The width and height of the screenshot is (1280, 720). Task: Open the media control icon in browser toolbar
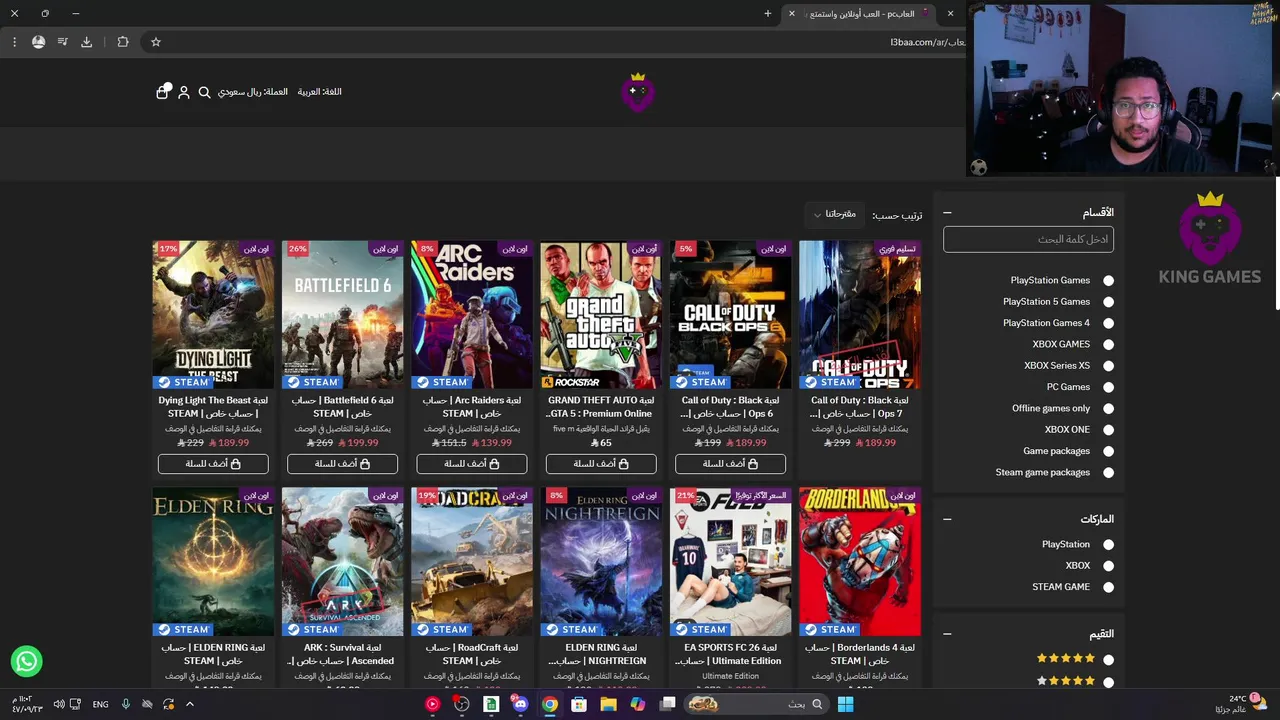pyautogui.click(x=62, y=42)
